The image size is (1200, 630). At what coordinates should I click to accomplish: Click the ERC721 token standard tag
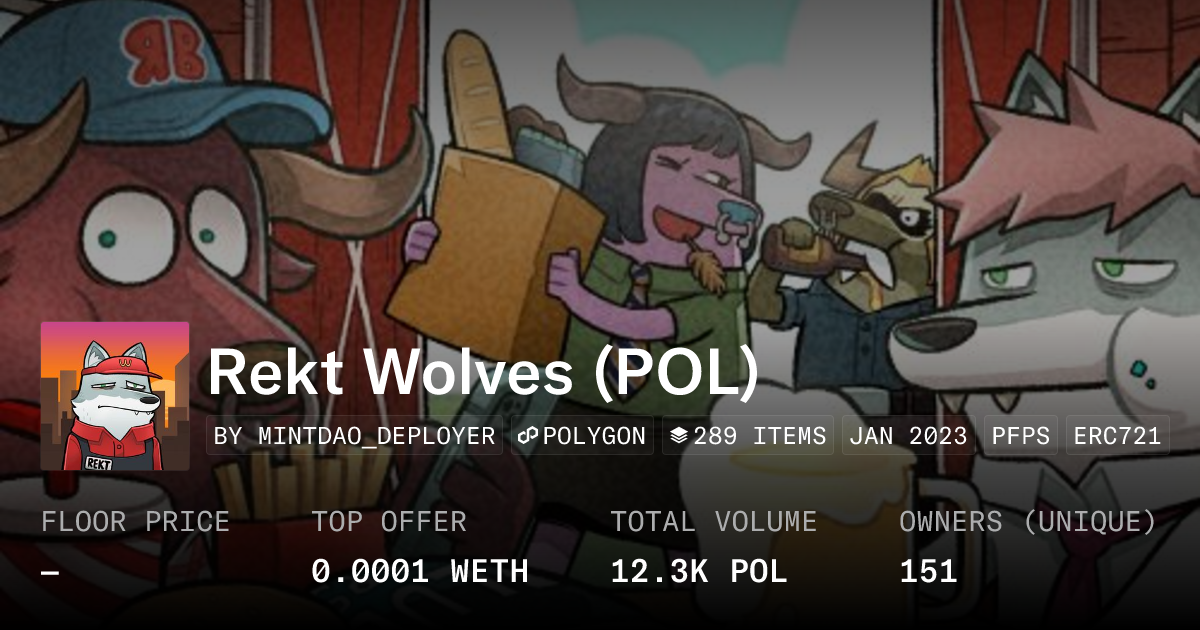coord(1117,436)
